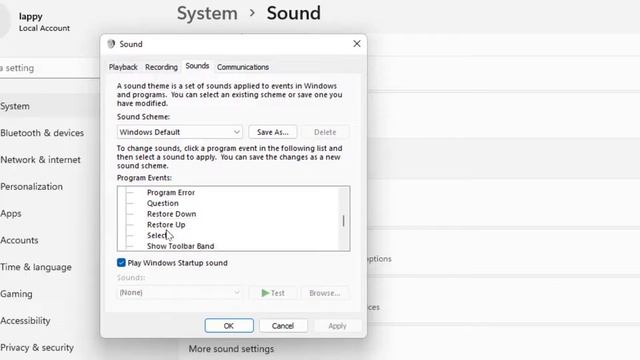640x360 pixels.
Task: Click the Program Events scrollbar thumb
Action: pos(344,221)
